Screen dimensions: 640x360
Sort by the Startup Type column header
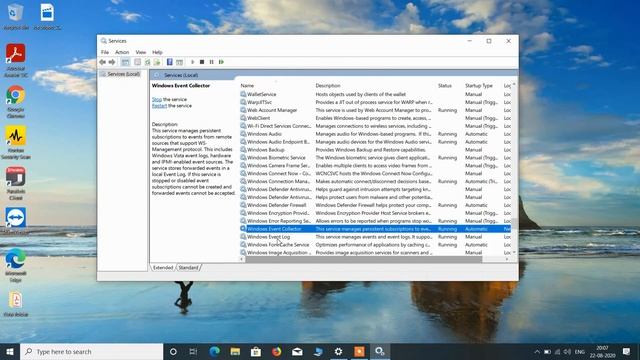[479, 86]
